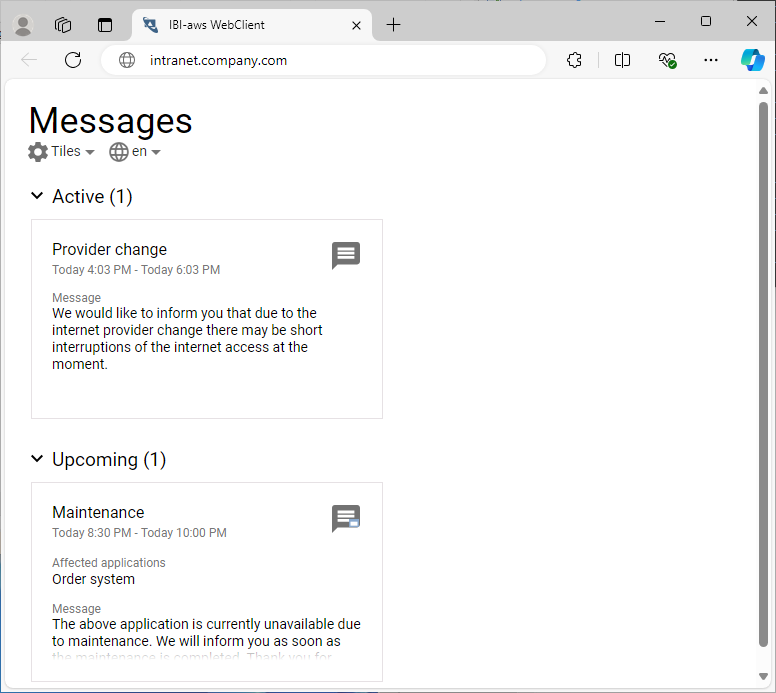The height and width of the screenshot is (693, 776).
Task: Open the en language dropdown
Action: click(x=135, y=152)
